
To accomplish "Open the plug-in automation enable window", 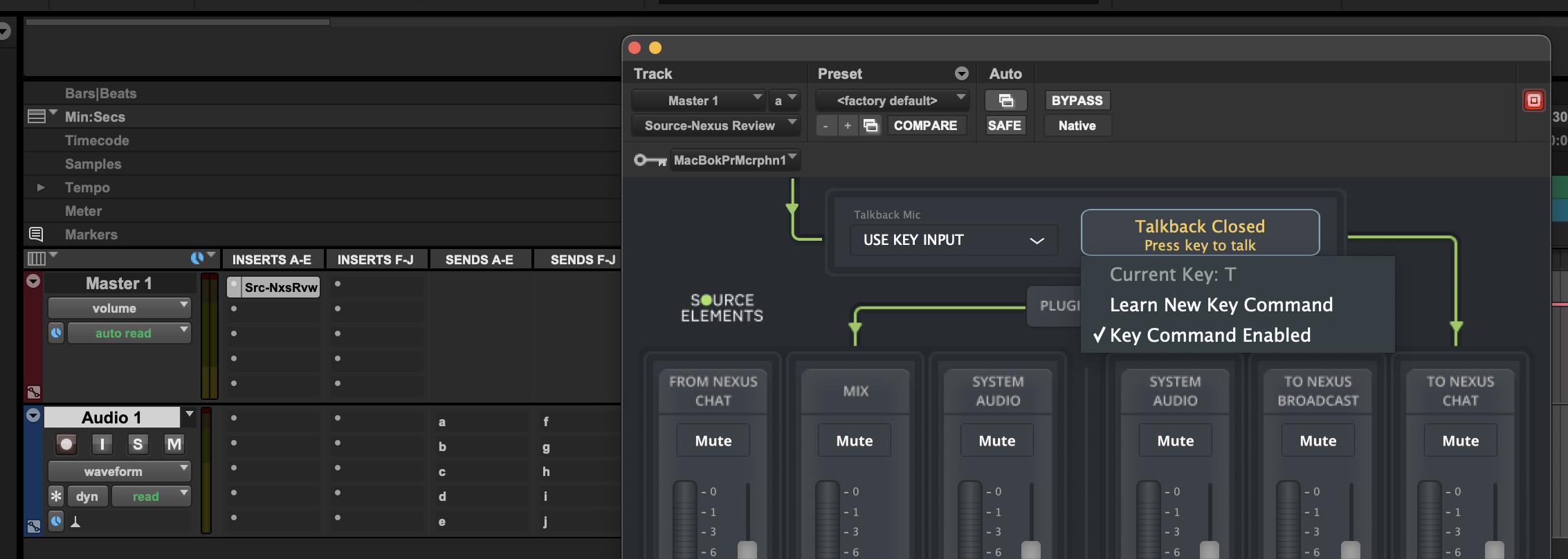I will [x=1005, y=100].
